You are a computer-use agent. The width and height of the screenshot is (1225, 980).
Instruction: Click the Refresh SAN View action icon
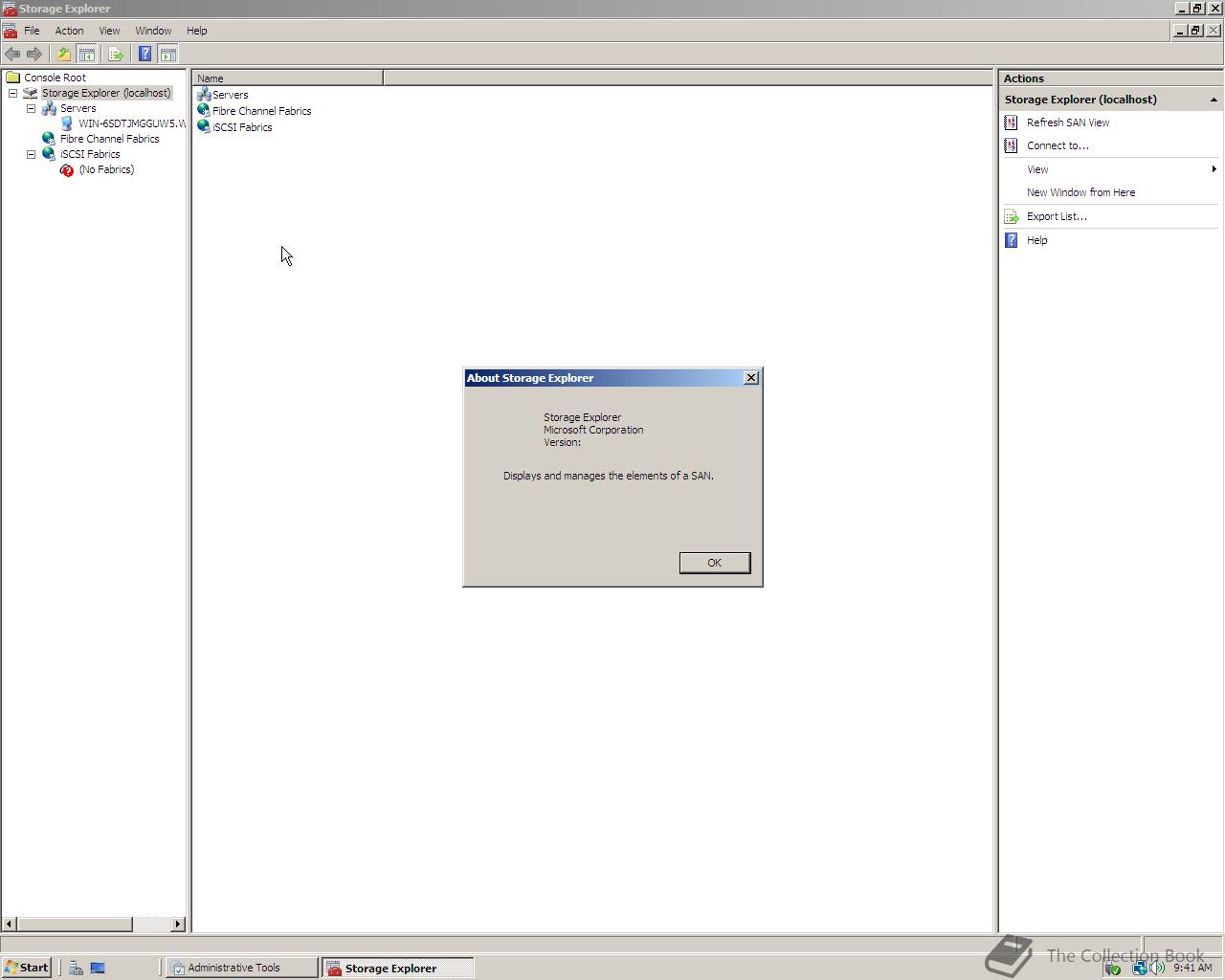[1011, 122]
